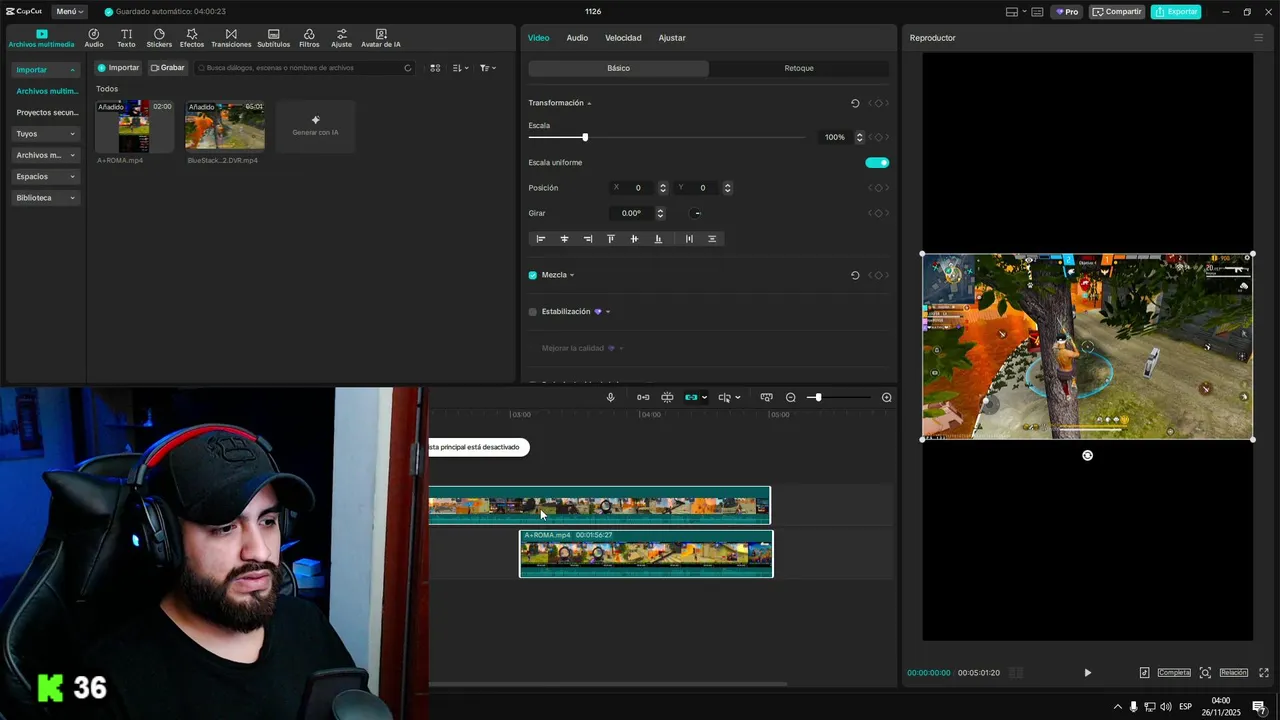
Task: Open the Transiciones panel
Action: [x=231, y=38]
